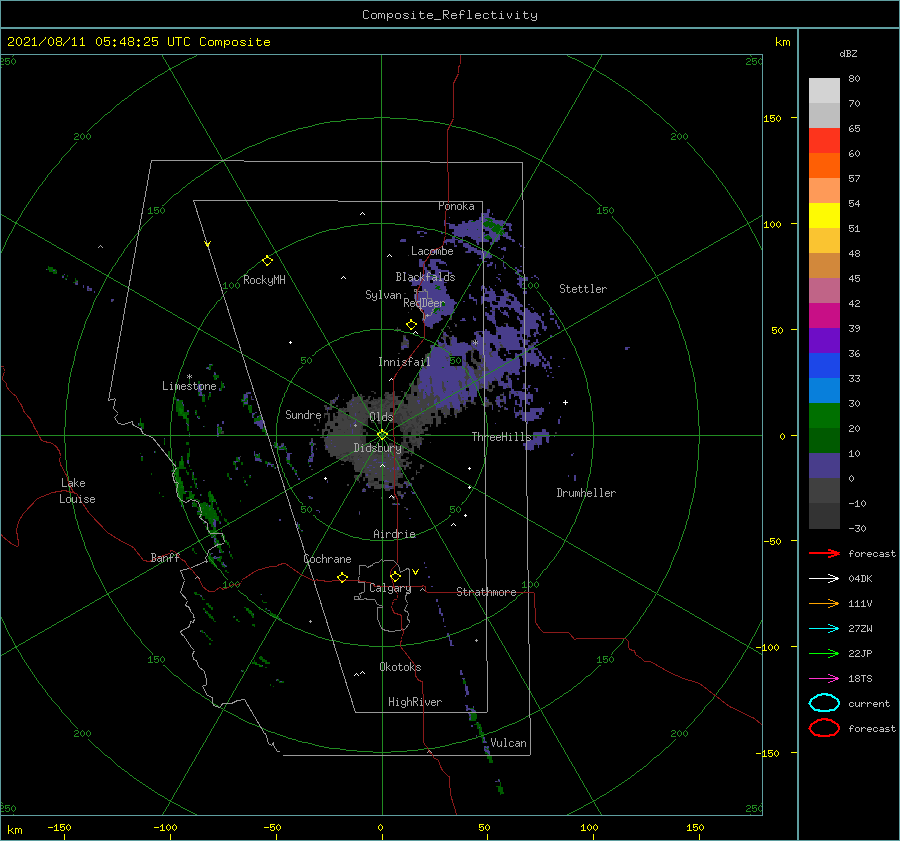Click the 100 tick on right axis

[x=772, y=224]
